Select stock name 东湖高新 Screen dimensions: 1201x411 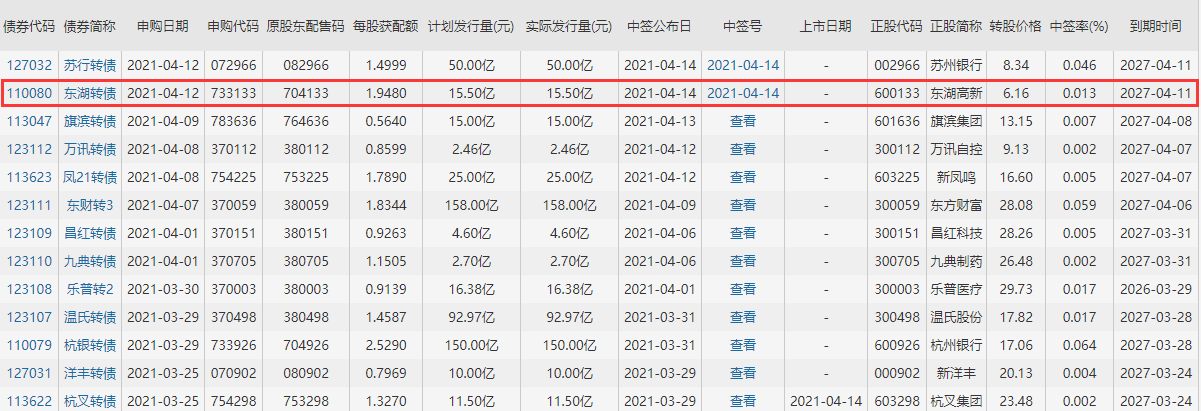coord(956,93)
